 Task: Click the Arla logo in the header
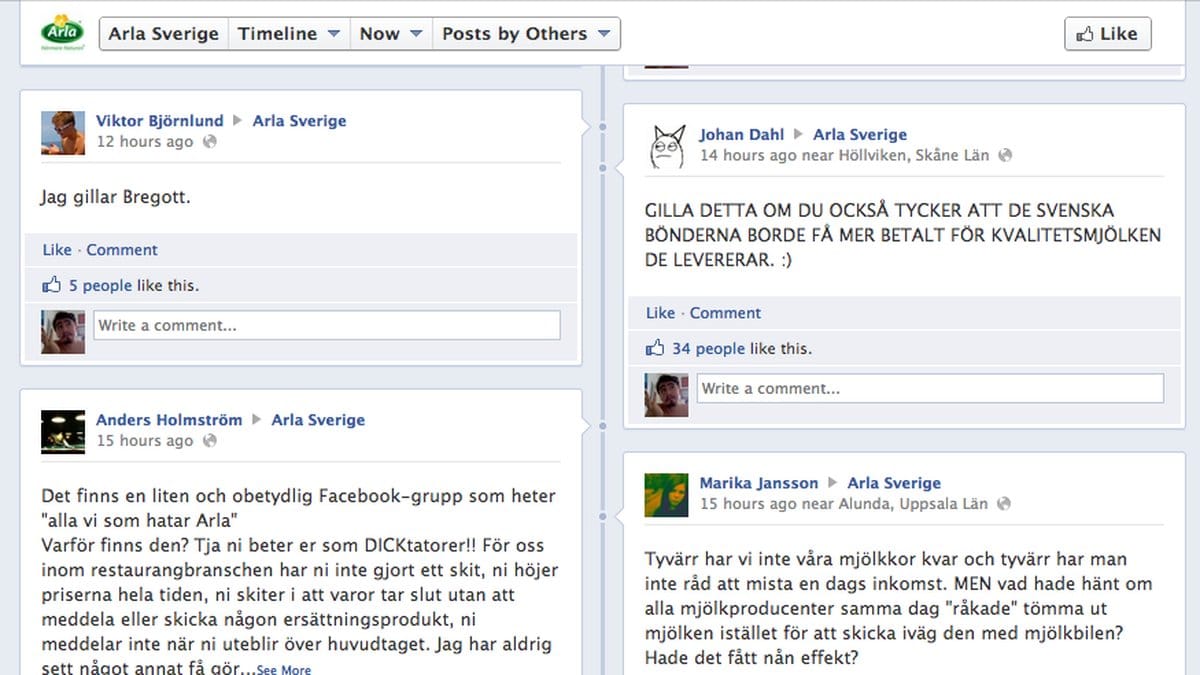click(62, 33)
